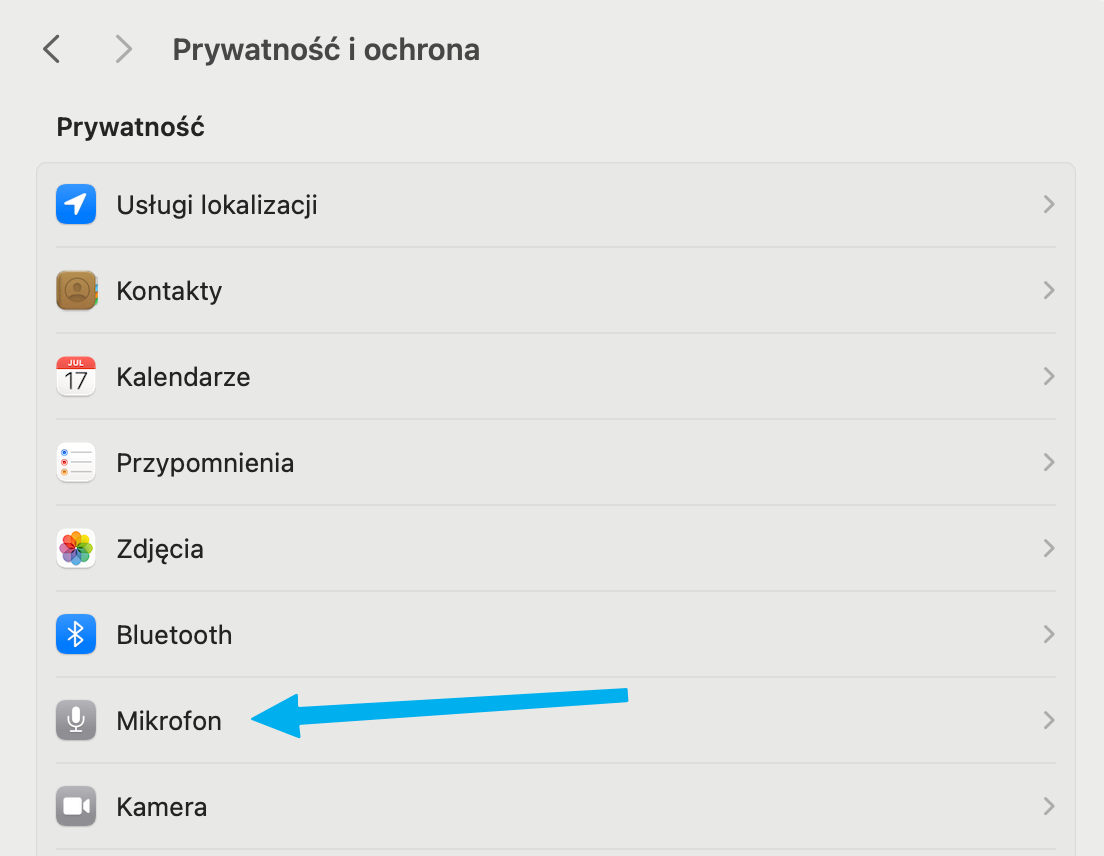Click the Bluetooth symbol icon
Screen dimensions: 1104x856
76,635
